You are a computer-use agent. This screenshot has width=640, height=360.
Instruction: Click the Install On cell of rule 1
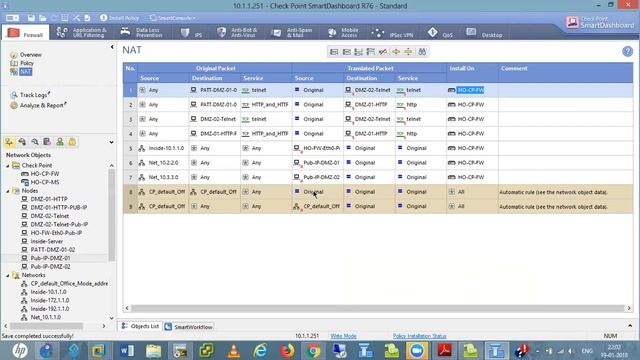[472, 90]
